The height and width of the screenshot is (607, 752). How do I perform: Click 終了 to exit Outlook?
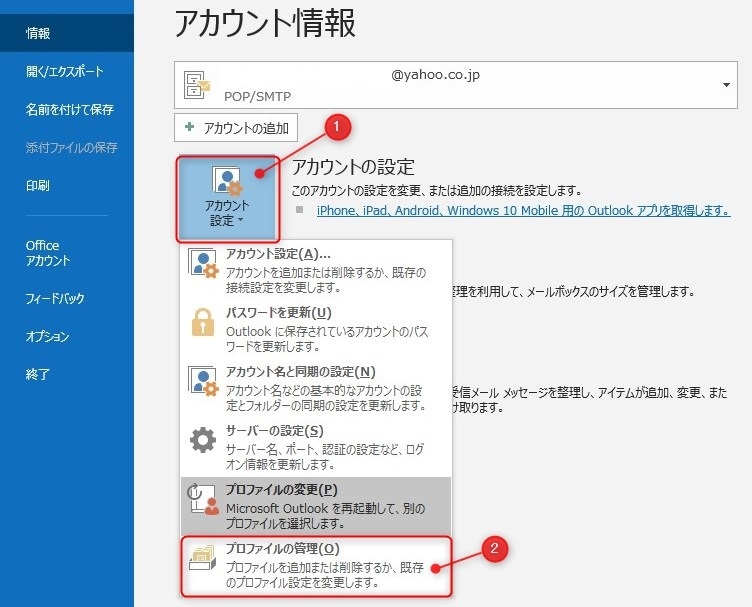(38, 375)
